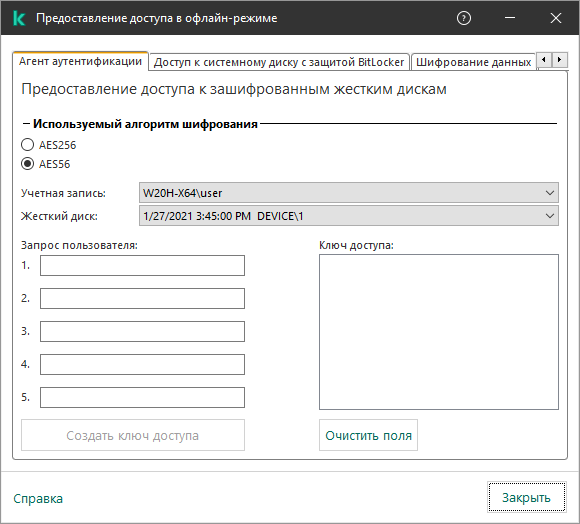580x524 pixels.
Task: Switch to Шифрование данных tab
Action: point(473,62)
